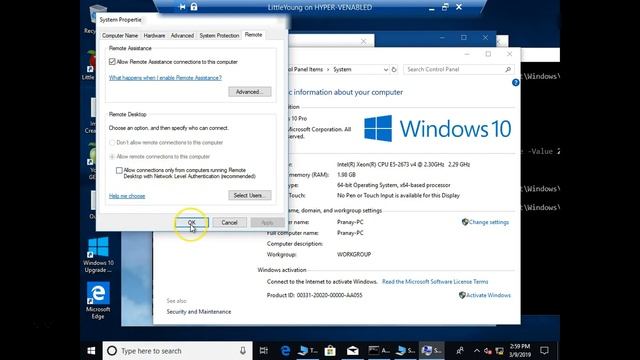This screenshot has width=640, height=360.
Task: Click taskbar clock showing 2:59 PM
Action: pos(520,351)
